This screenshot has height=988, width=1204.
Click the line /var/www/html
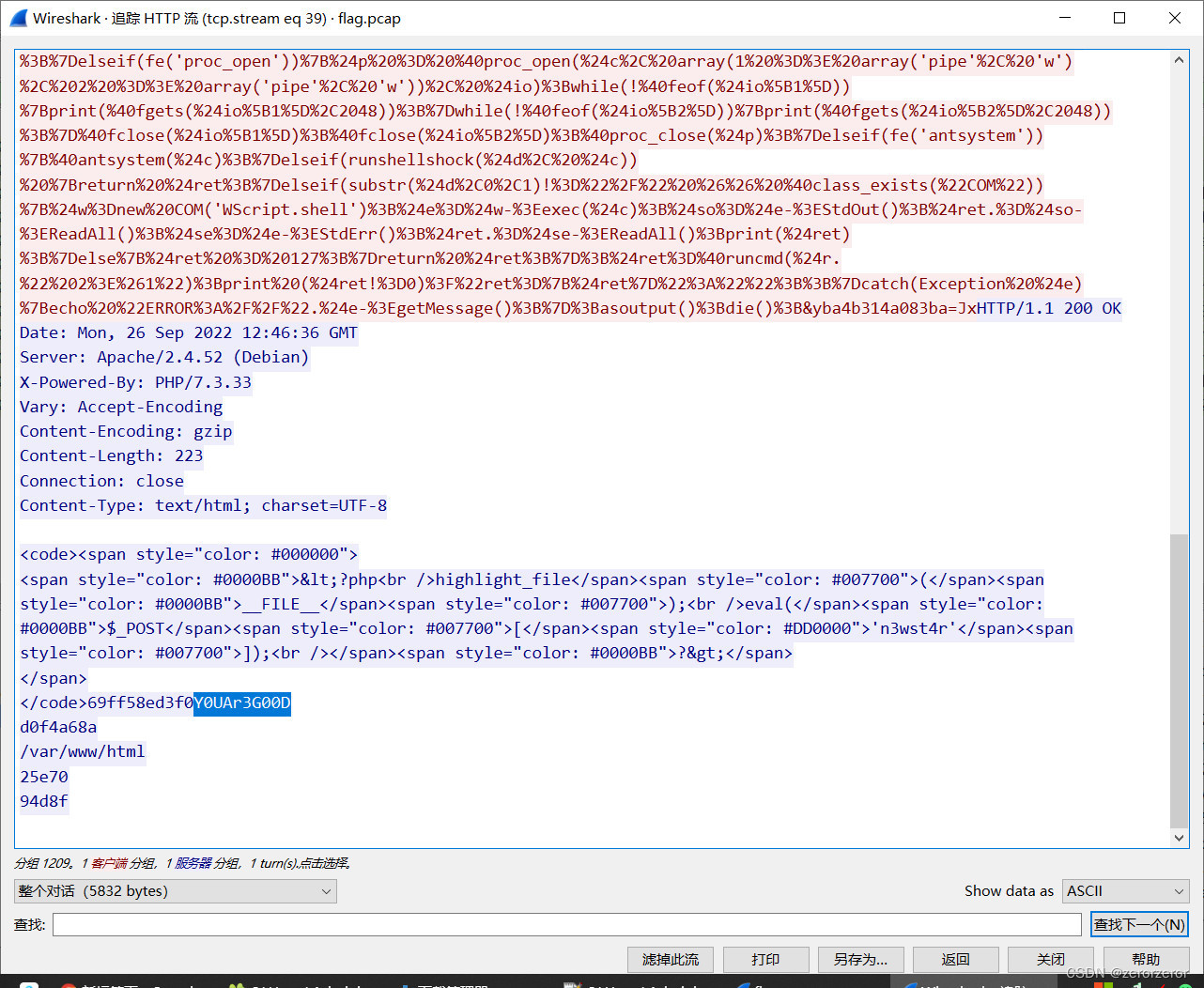pos(83,751)
